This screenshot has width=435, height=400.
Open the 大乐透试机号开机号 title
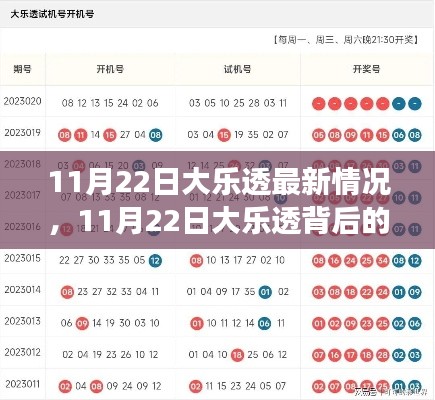click(x=52, y=14)
